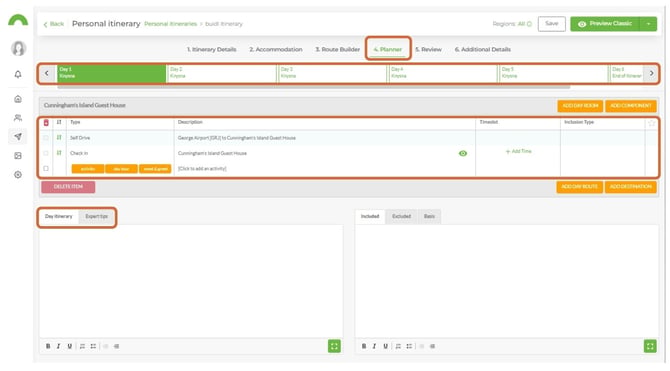
Task: Toggle italic in Included editor
Action: point(374,346)
